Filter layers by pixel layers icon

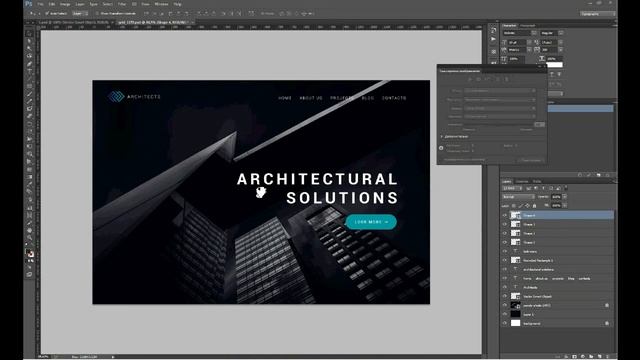tap(529, 188)
